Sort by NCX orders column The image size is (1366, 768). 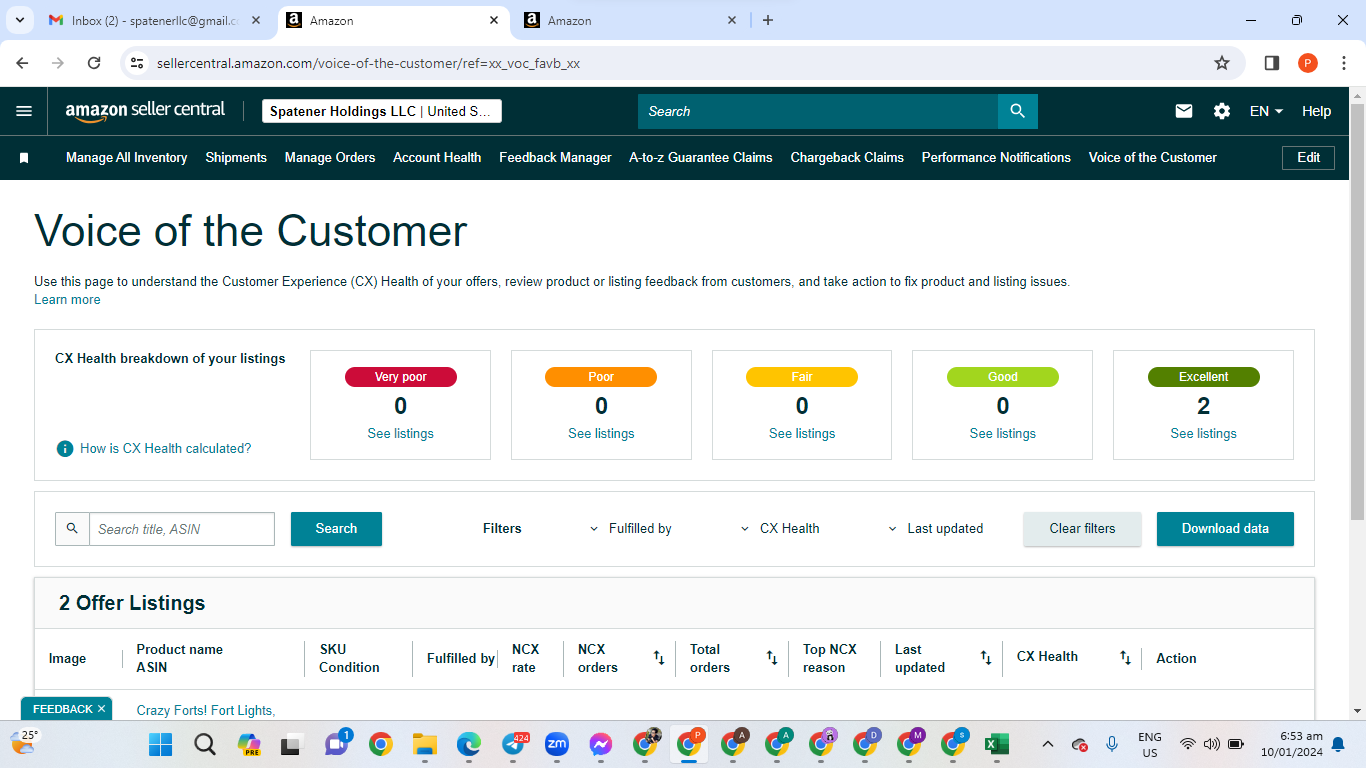659,658
